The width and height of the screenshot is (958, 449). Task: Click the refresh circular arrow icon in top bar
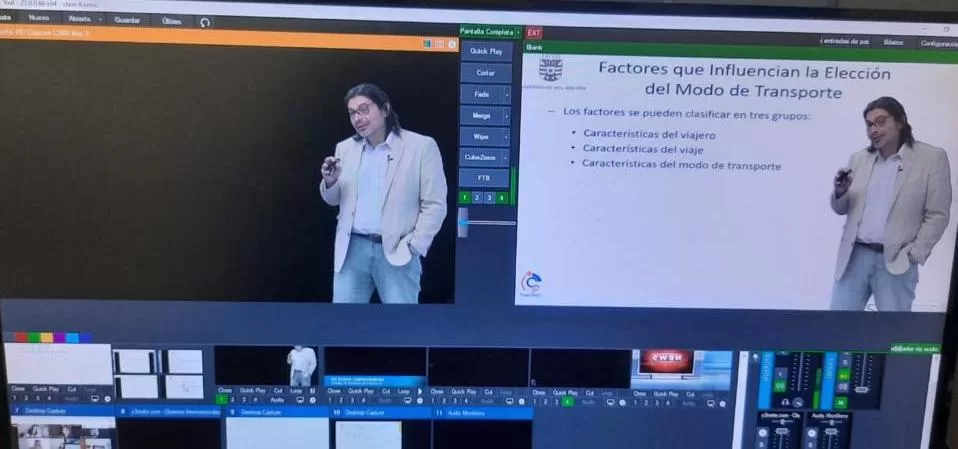pos(205,22)
